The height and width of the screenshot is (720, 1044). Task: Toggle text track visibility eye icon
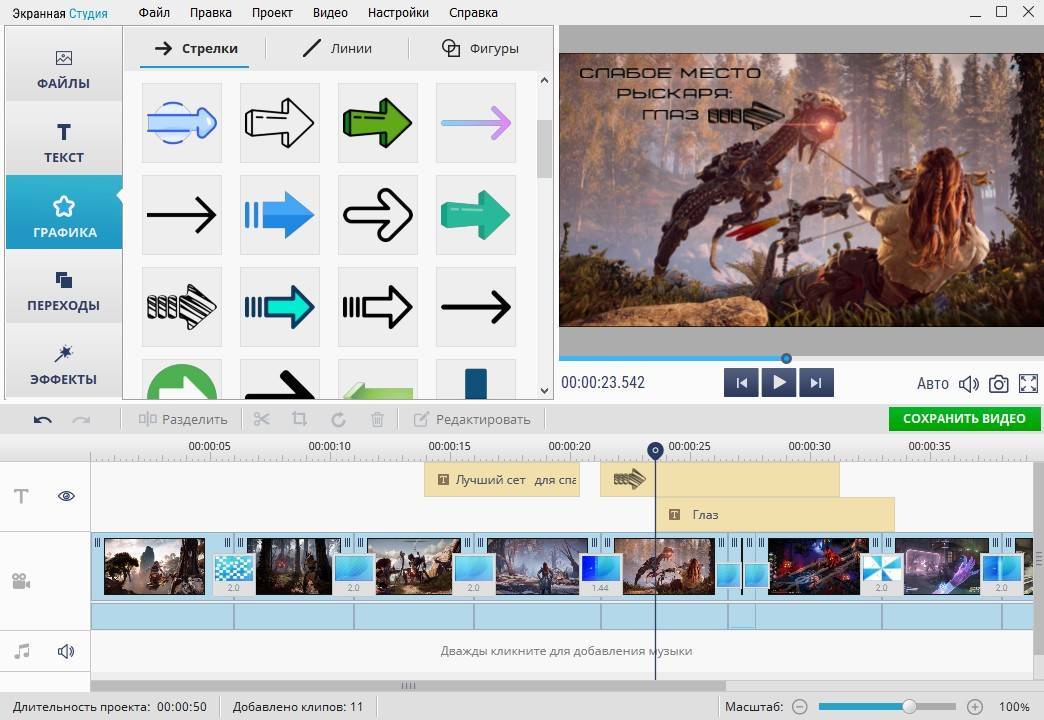point(66,496)
